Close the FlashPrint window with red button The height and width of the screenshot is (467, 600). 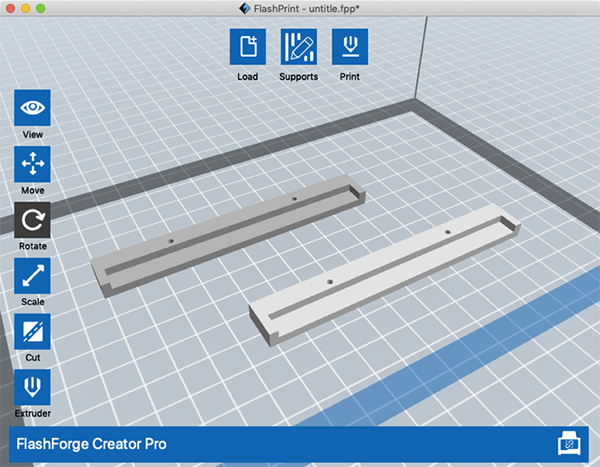pos(13,8)
